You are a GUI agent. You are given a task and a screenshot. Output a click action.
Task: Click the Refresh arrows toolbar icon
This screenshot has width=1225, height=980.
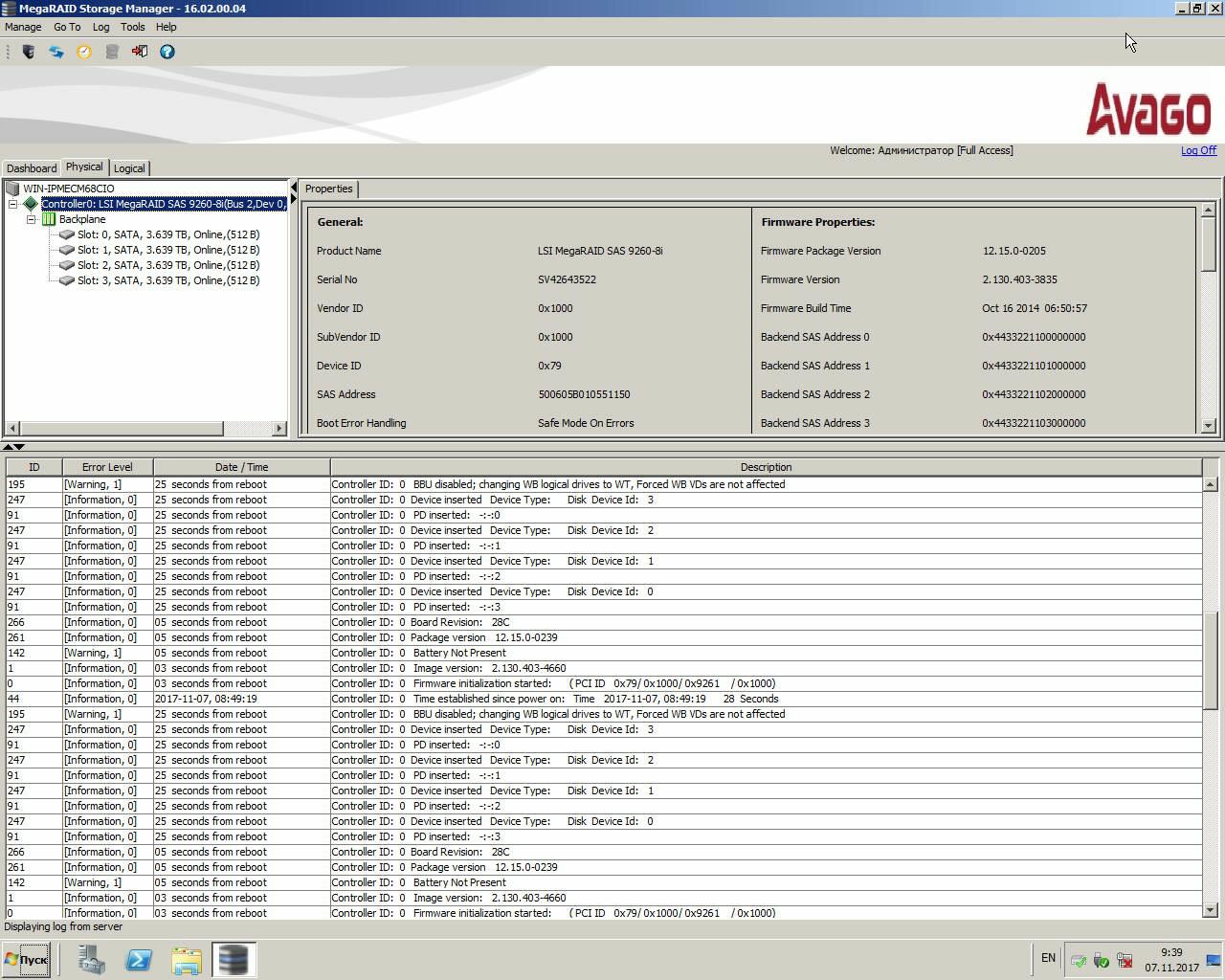click(x=56, y=52)
